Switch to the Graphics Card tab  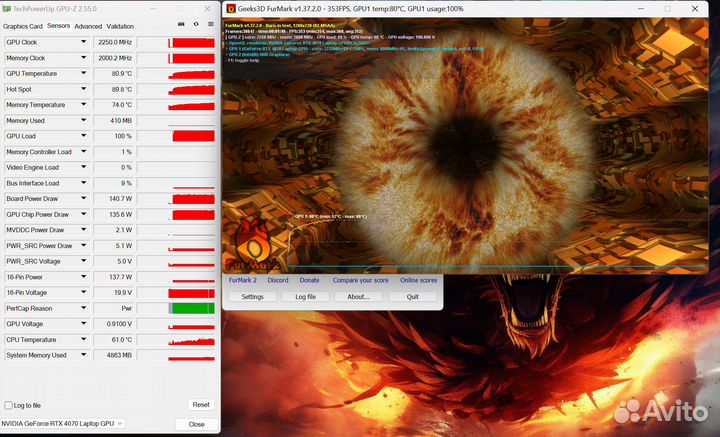pyautogui.click(x=23, y=26)
